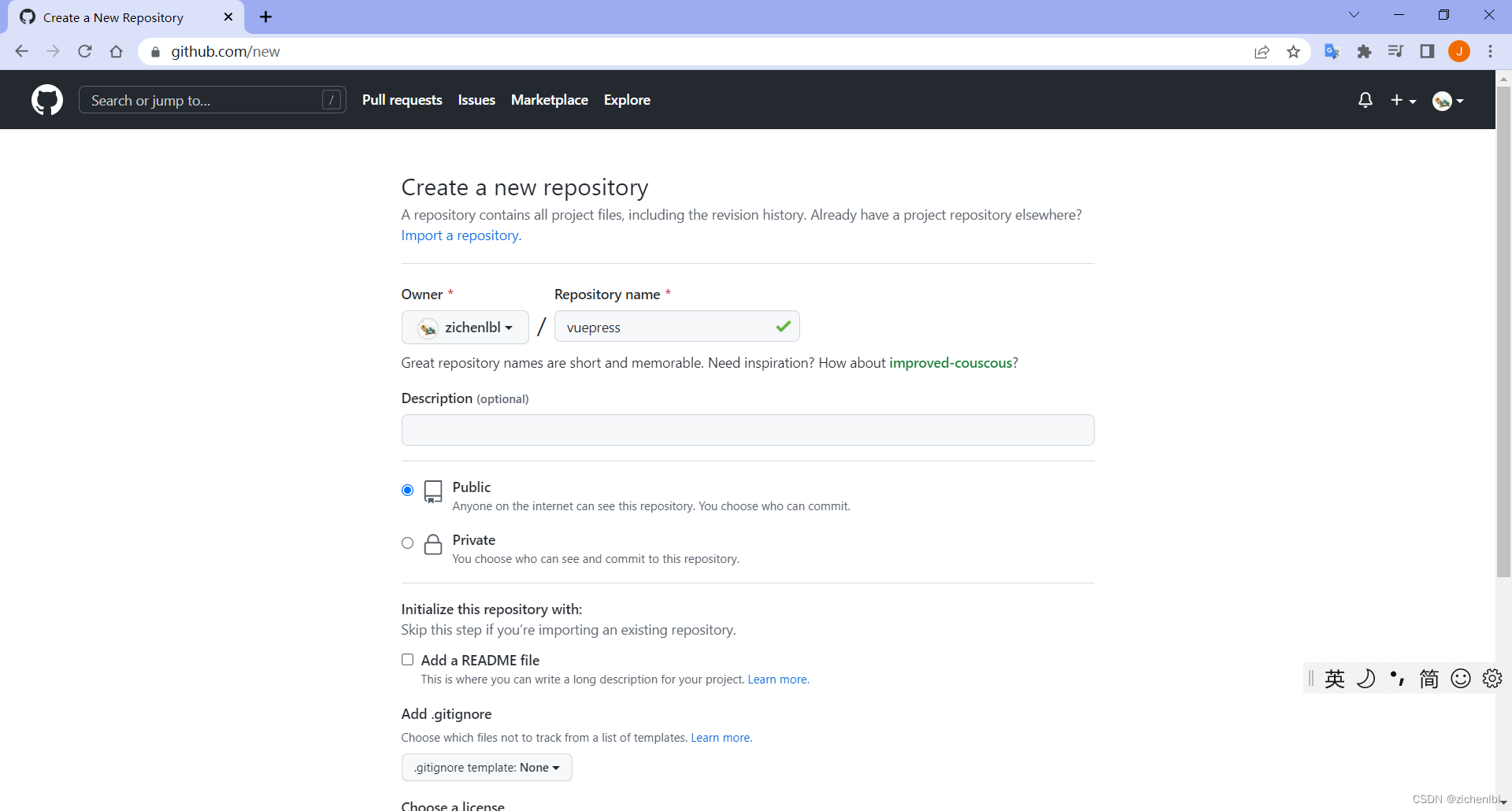This screenshot has width=1512, height=811.
Task: Focus the Search or jump to box
Action: [x=213, y=100]
